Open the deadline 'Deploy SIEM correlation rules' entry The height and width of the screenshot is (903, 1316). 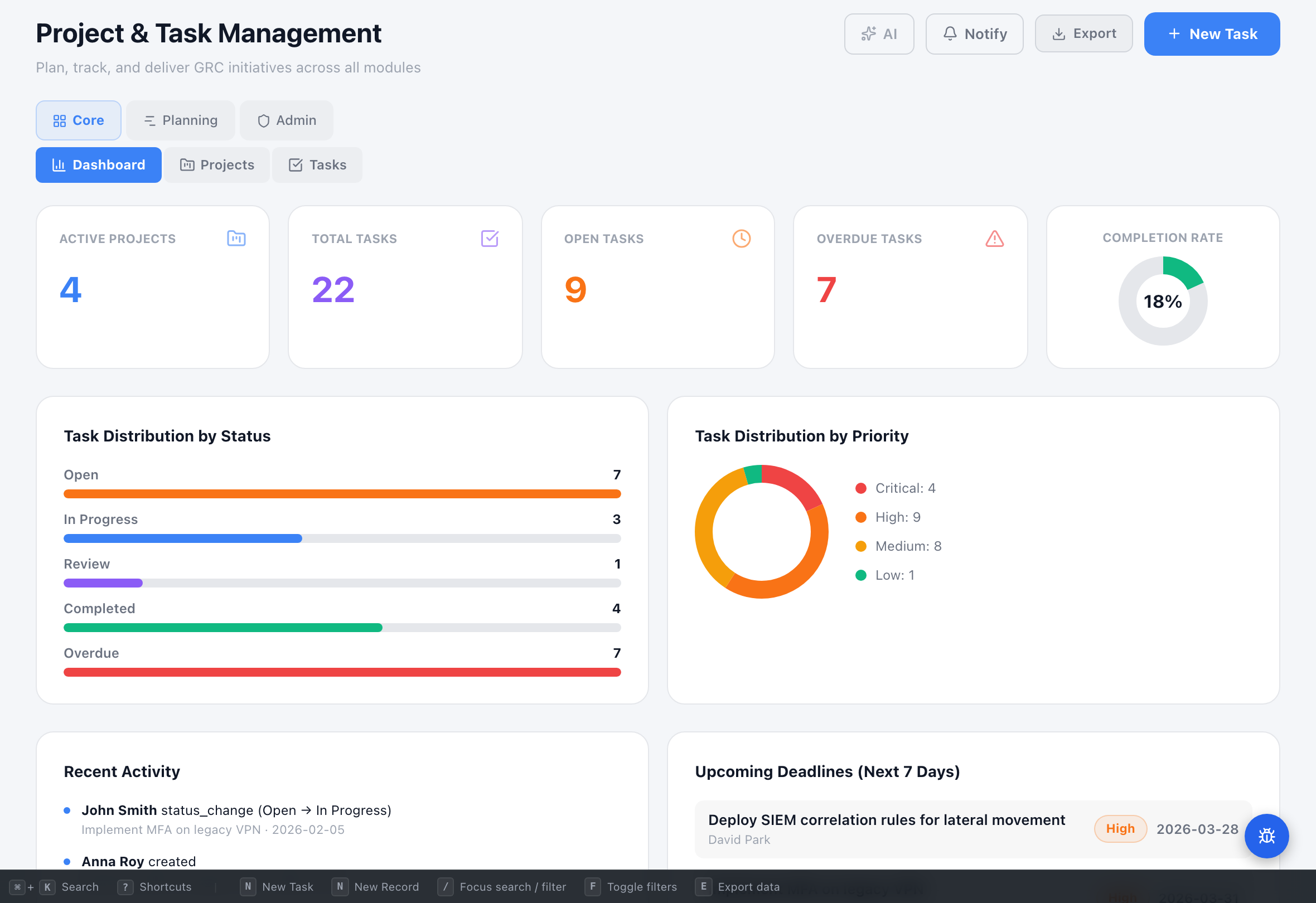coord(886,820)
